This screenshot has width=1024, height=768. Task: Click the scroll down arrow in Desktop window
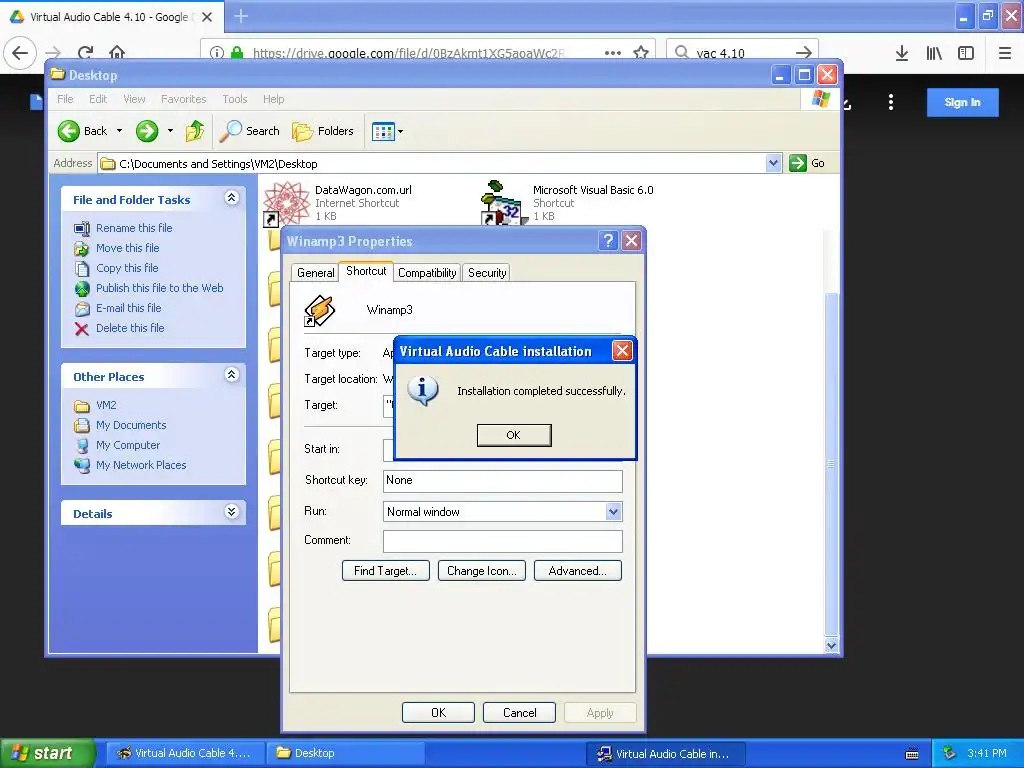click(831, 645)
